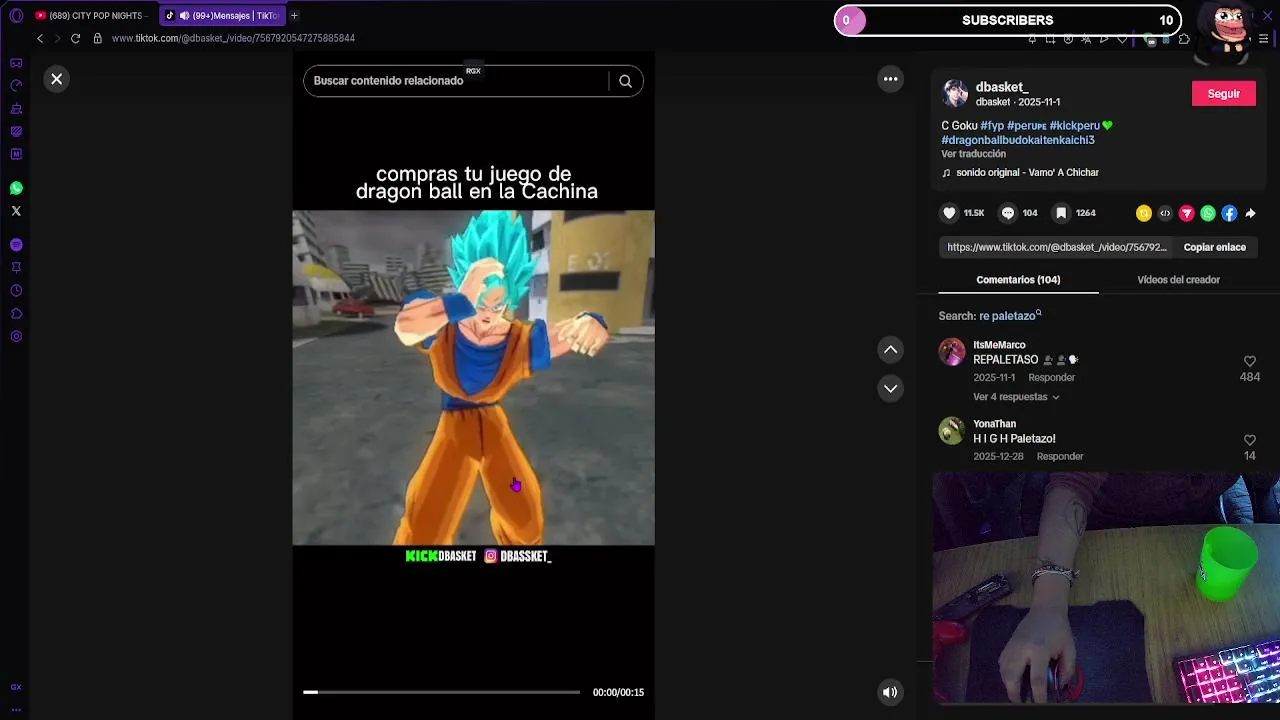Switch to Comentarios (104) tab
Image resolution: width=1280 pixels, height=720 pixels.
[1018, 280]
